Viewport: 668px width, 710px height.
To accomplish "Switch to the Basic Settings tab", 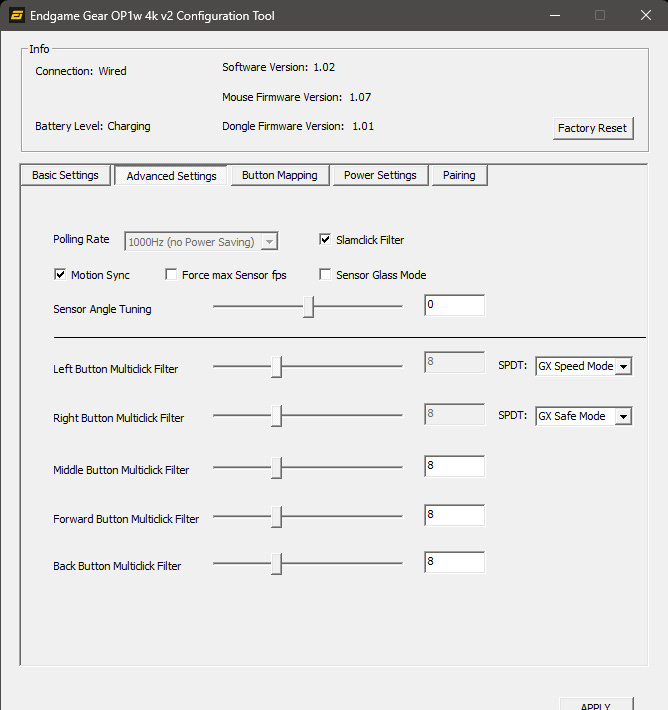I will tap(65, 175).
